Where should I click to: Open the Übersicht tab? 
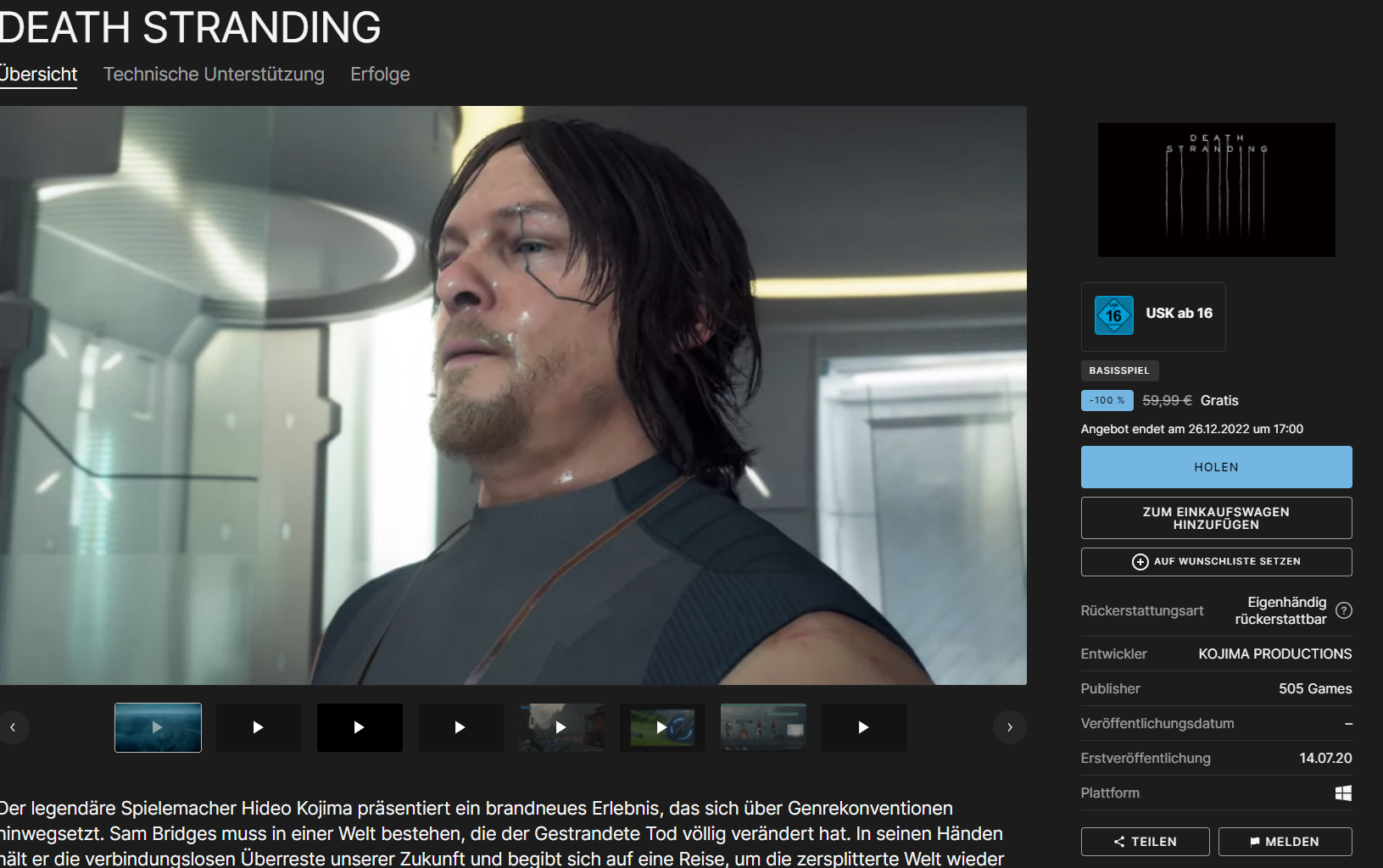point(38,75)
